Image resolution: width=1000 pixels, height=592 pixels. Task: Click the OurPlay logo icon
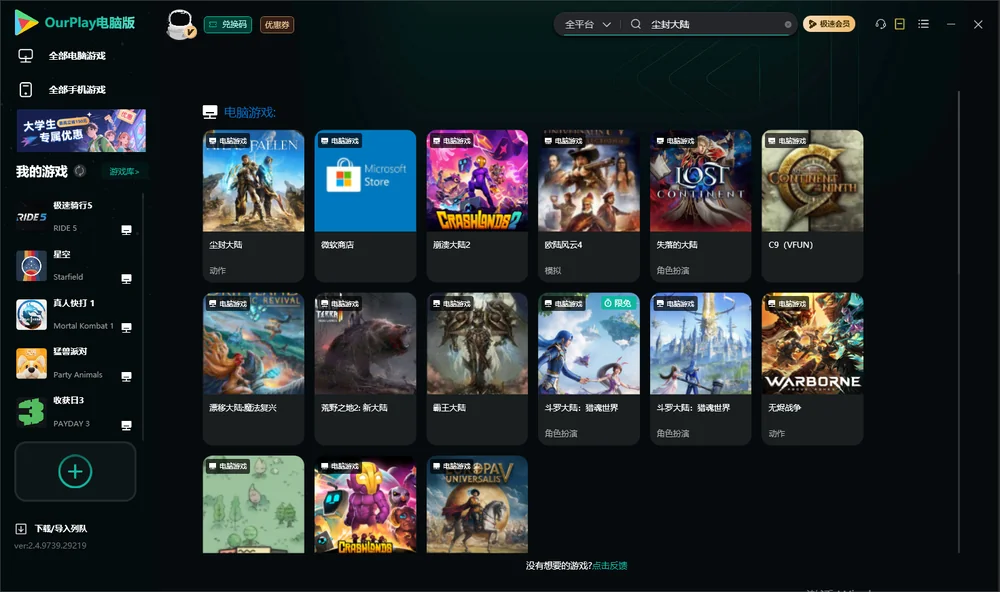coord(26,23)
